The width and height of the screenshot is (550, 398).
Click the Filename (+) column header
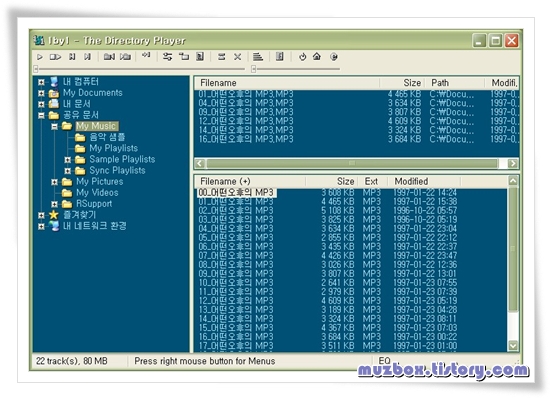(x=250, y=182)
